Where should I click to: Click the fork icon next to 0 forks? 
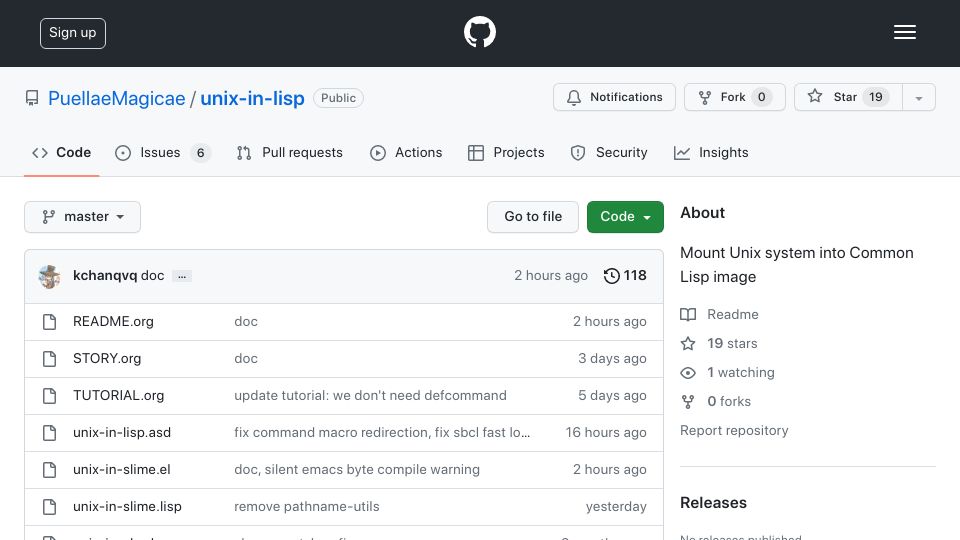[688, 402]
